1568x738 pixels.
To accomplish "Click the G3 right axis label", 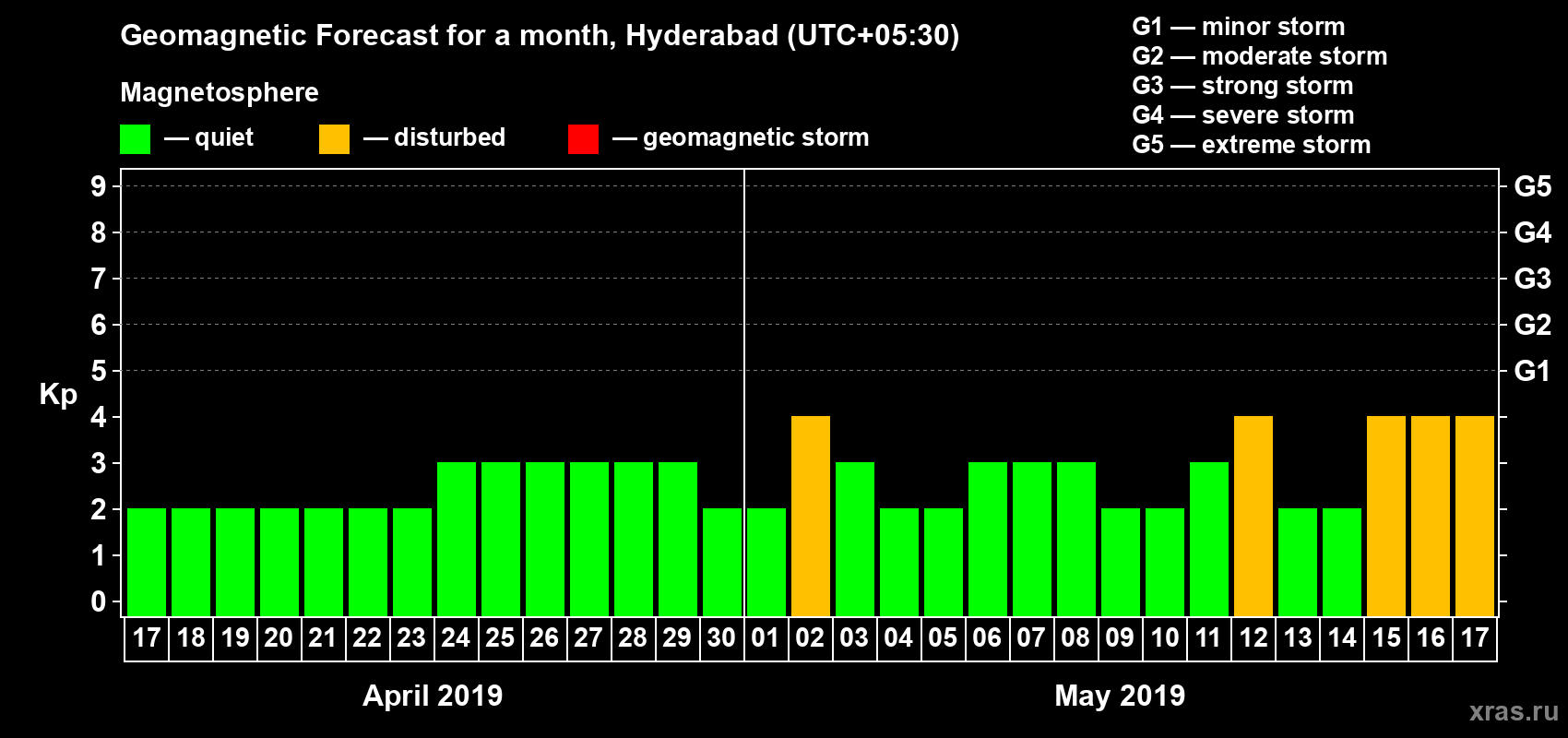I will 1533,279.
